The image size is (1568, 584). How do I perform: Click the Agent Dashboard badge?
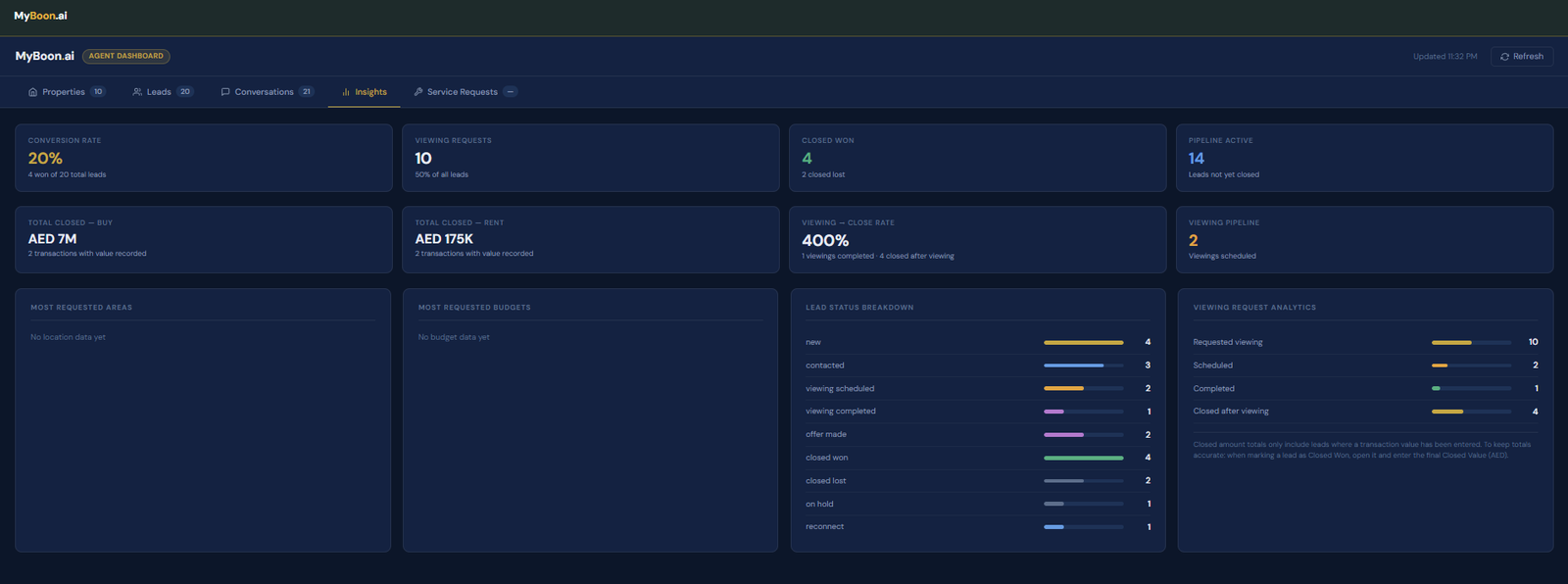[126, 56]
